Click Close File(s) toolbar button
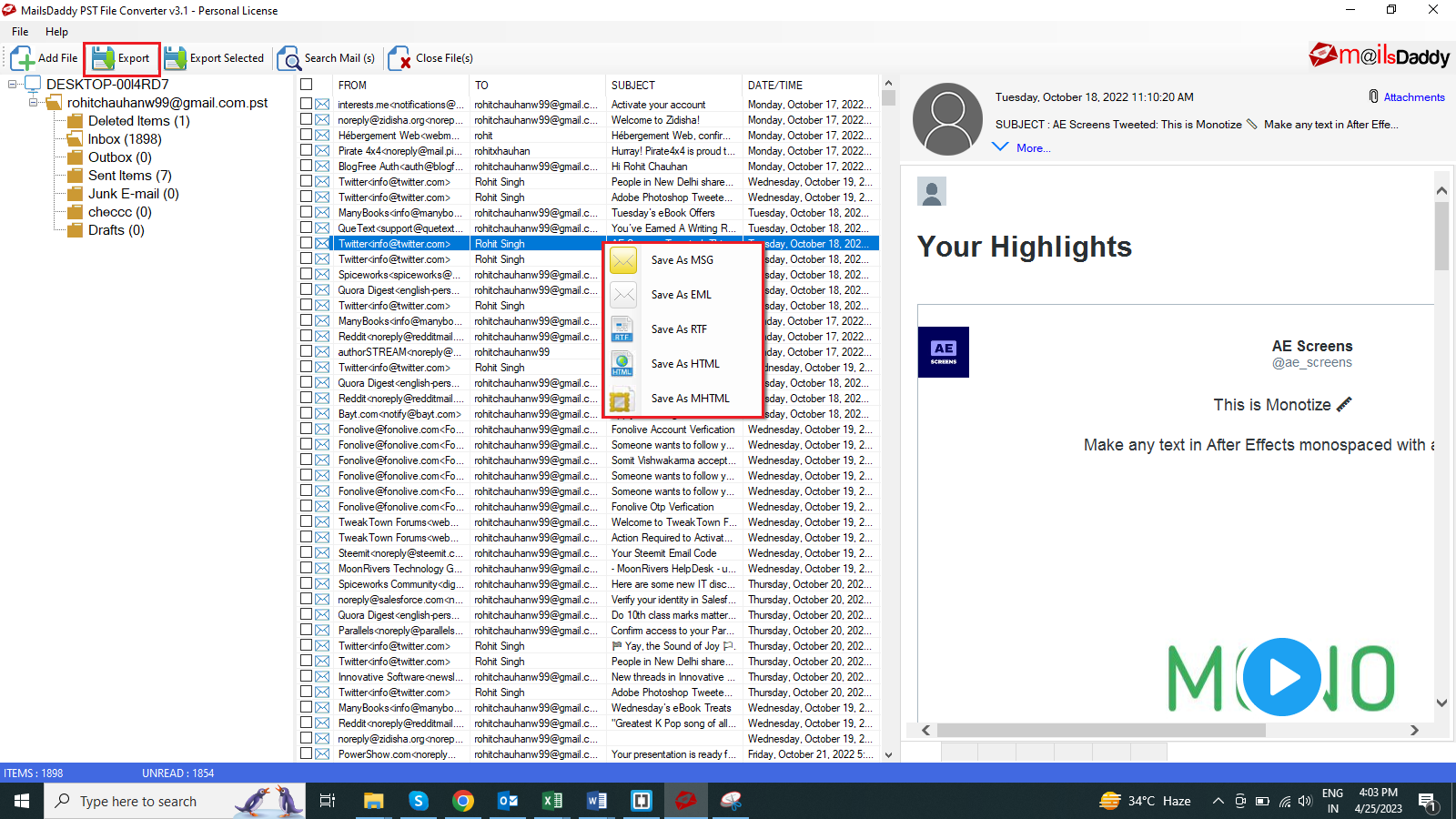 431,58
